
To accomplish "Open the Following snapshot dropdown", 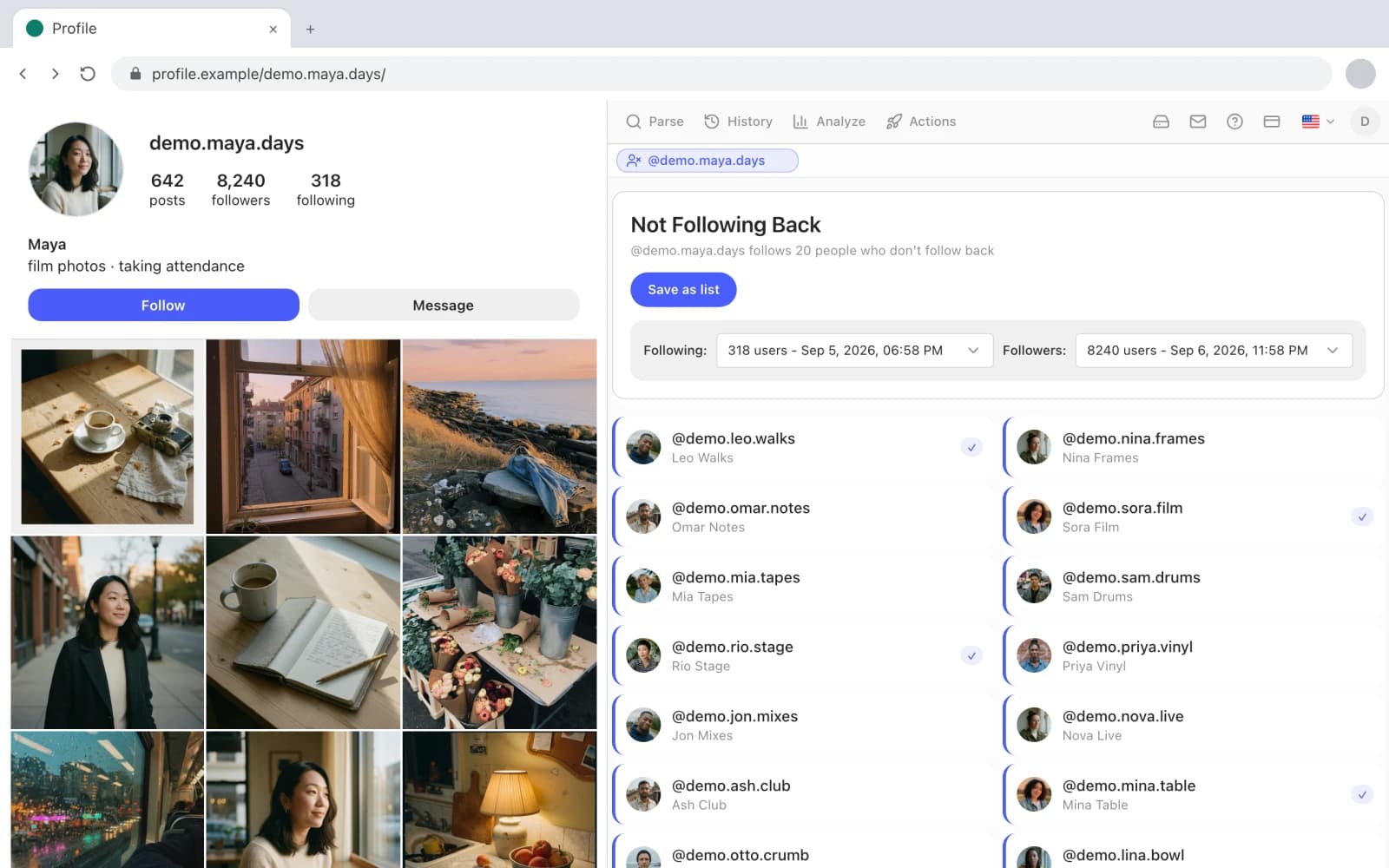I will pyautogui.click(x=854, y=351).
